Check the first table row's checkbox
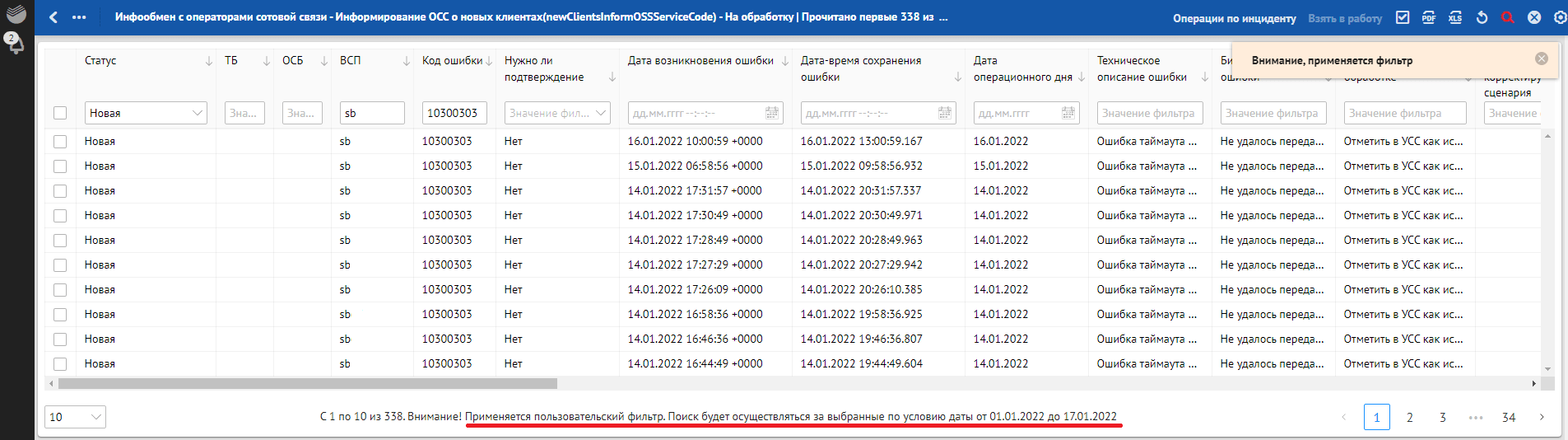The width and height of the screenshot is (1568, 440). pyautogui.click(x=60, y=142)
